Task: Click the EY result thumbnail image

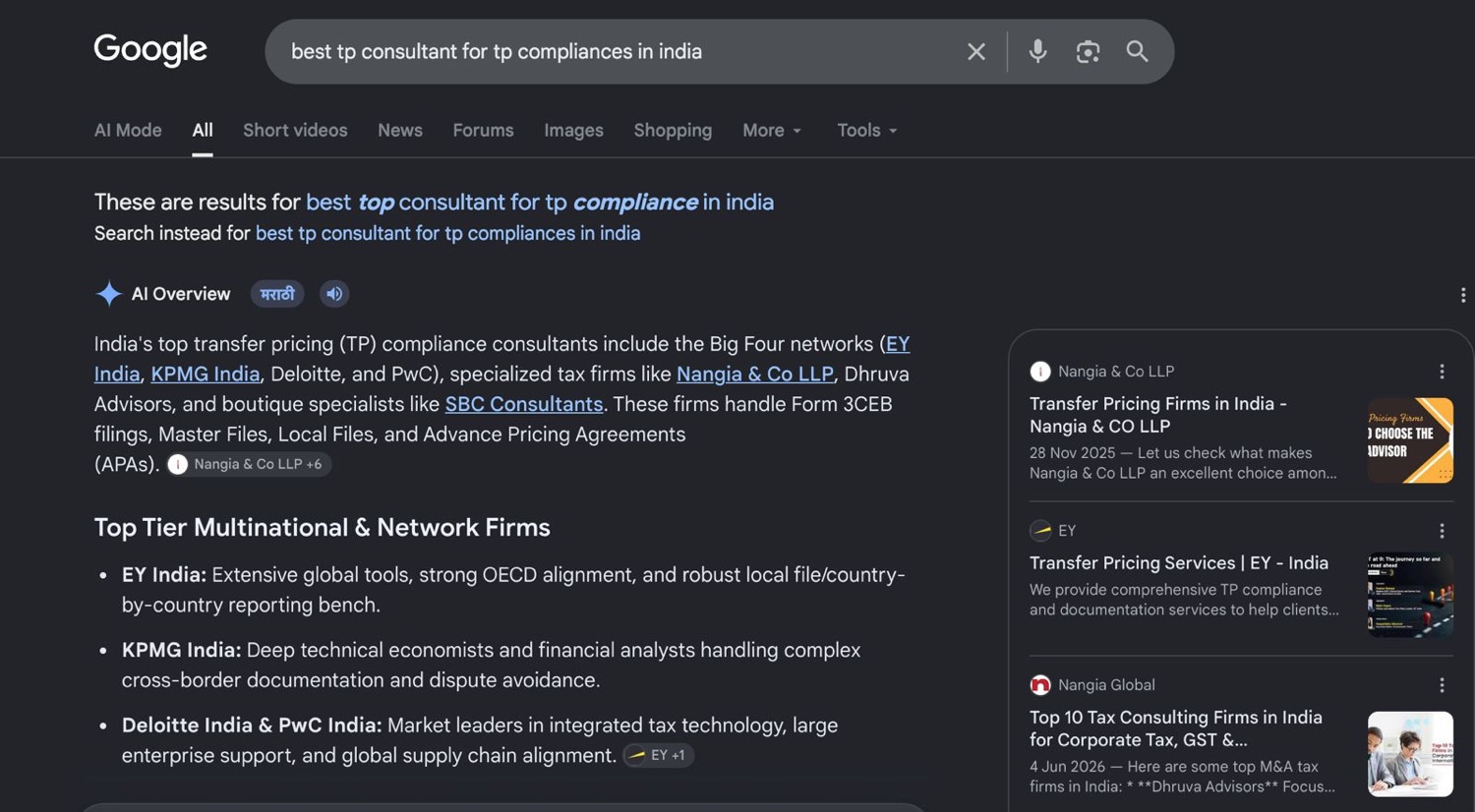Action: tap(1410, 595)
